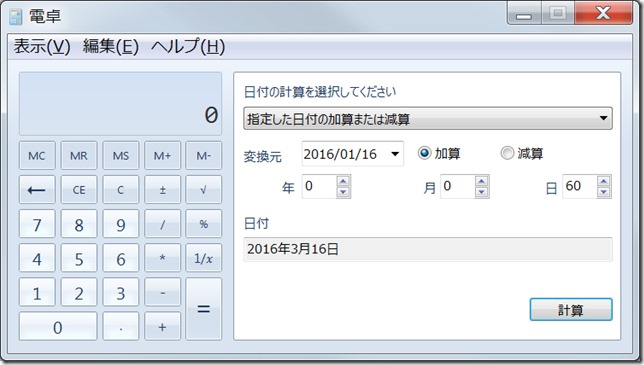
Task: Click the decimal point key
Action: click(x=121, y=326)
